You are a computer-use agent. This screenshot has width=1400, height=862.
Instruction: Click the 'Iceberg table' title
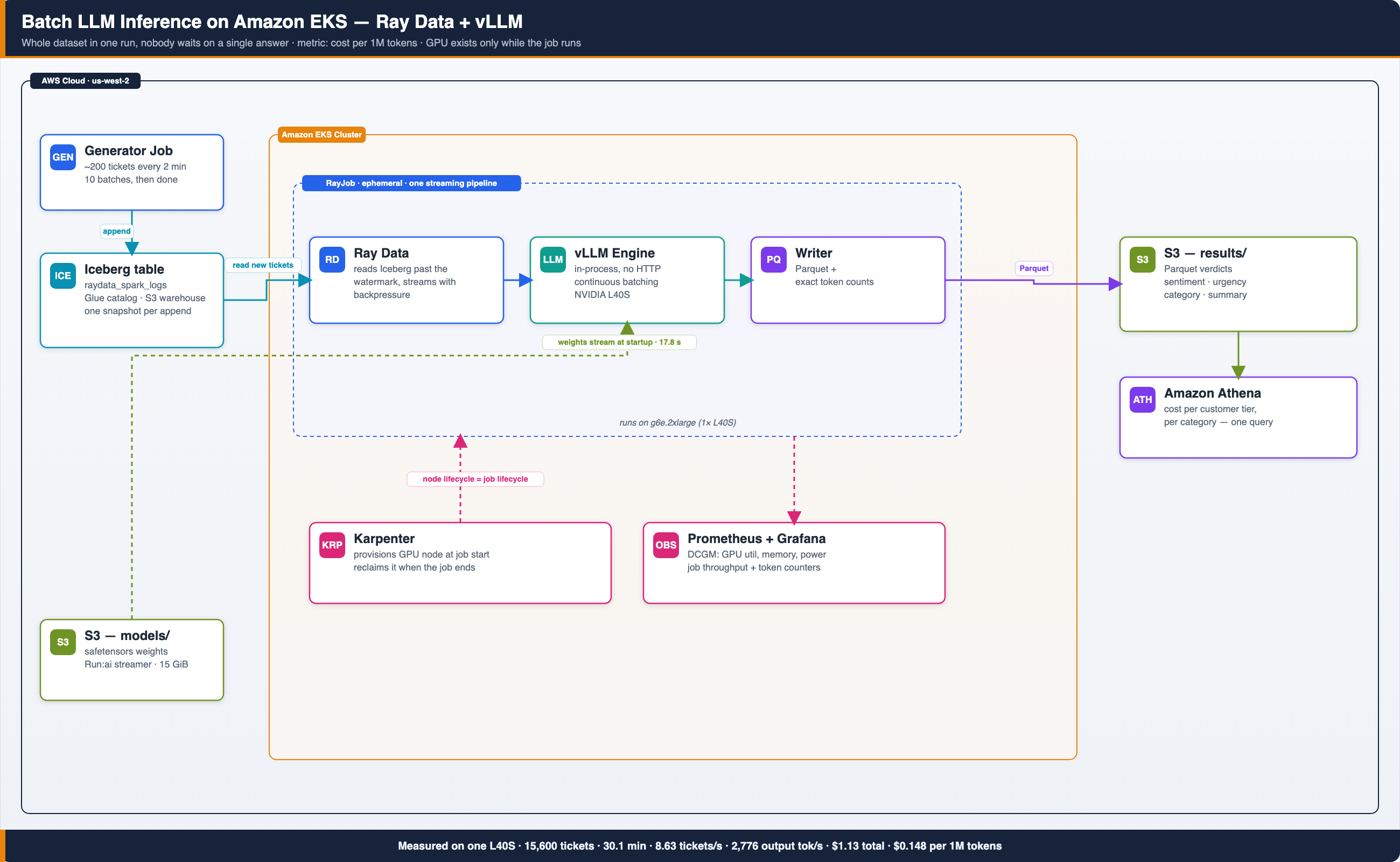point(124,270)
